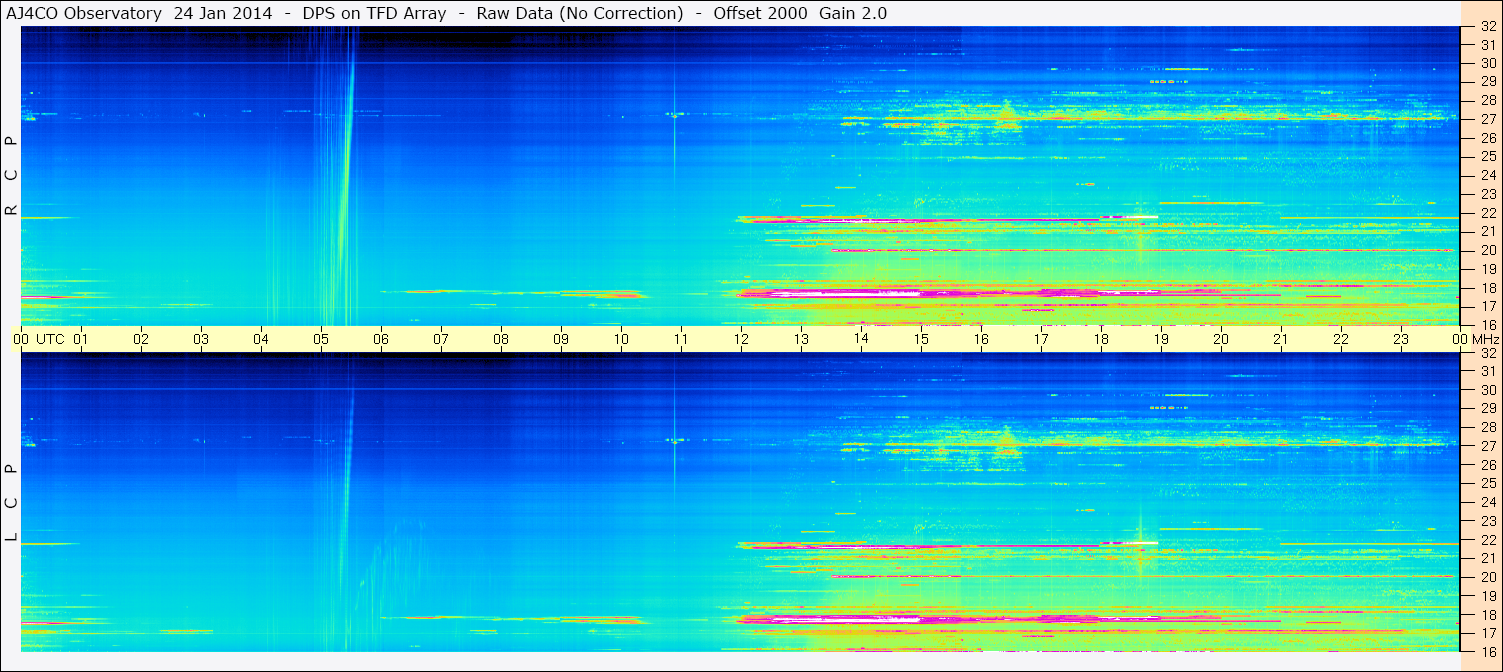Select the 23 hour tick on the time axis
Viewport: 1503px width, 672px height.
click(x=1401, y=340)
